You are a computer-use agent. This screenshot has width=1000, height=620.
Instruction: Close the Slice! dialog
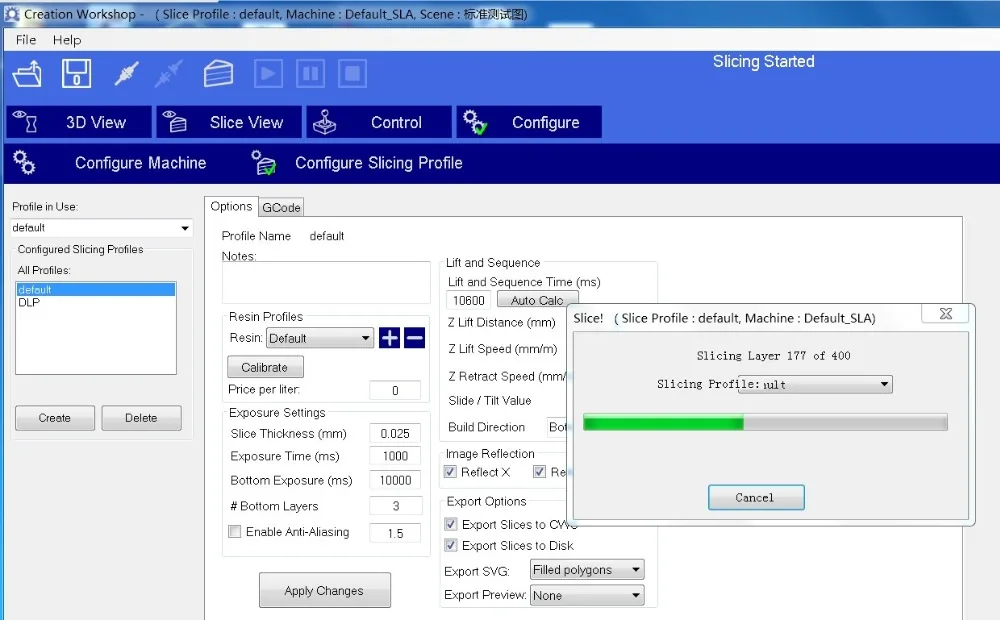pos(946,313)
